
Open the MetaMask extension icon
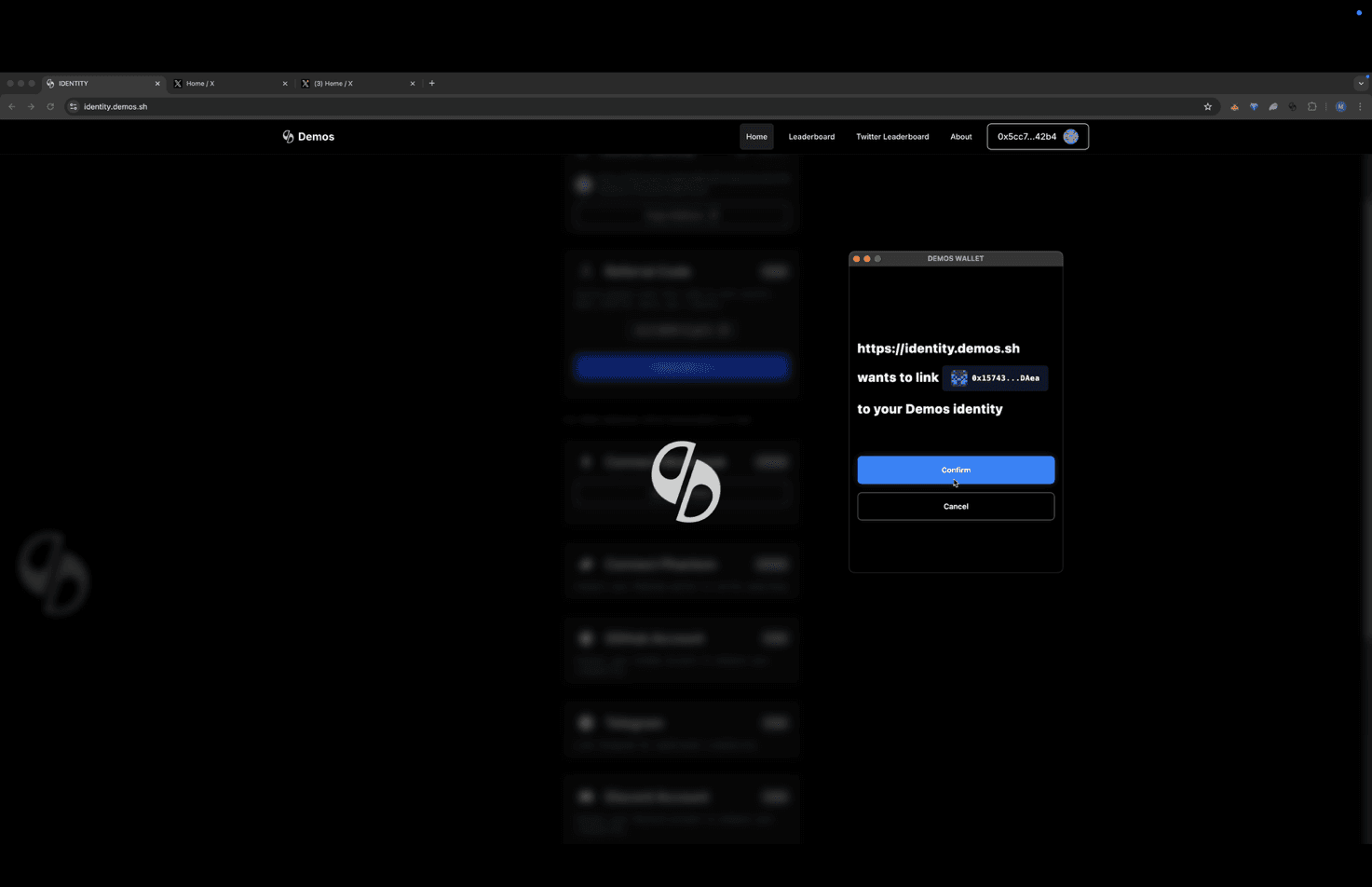click(1234, 106)
